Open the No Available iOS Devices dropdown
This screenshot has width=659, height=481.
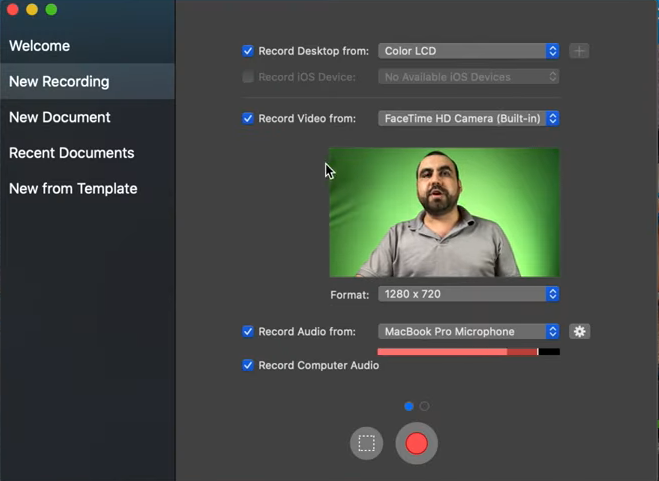point(469,77)
